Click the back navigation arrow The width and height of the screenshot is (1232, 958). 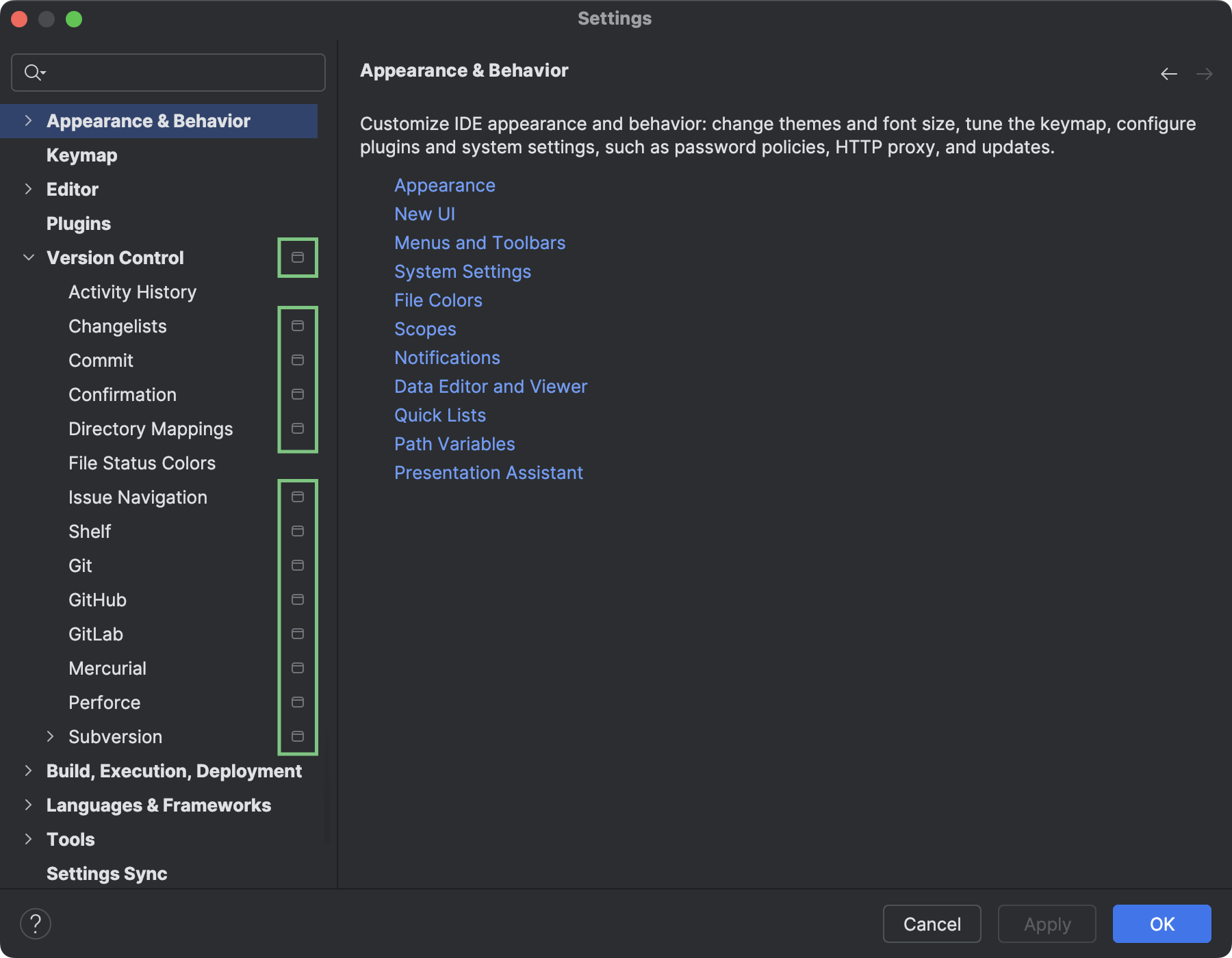[x=1168, y=74]
